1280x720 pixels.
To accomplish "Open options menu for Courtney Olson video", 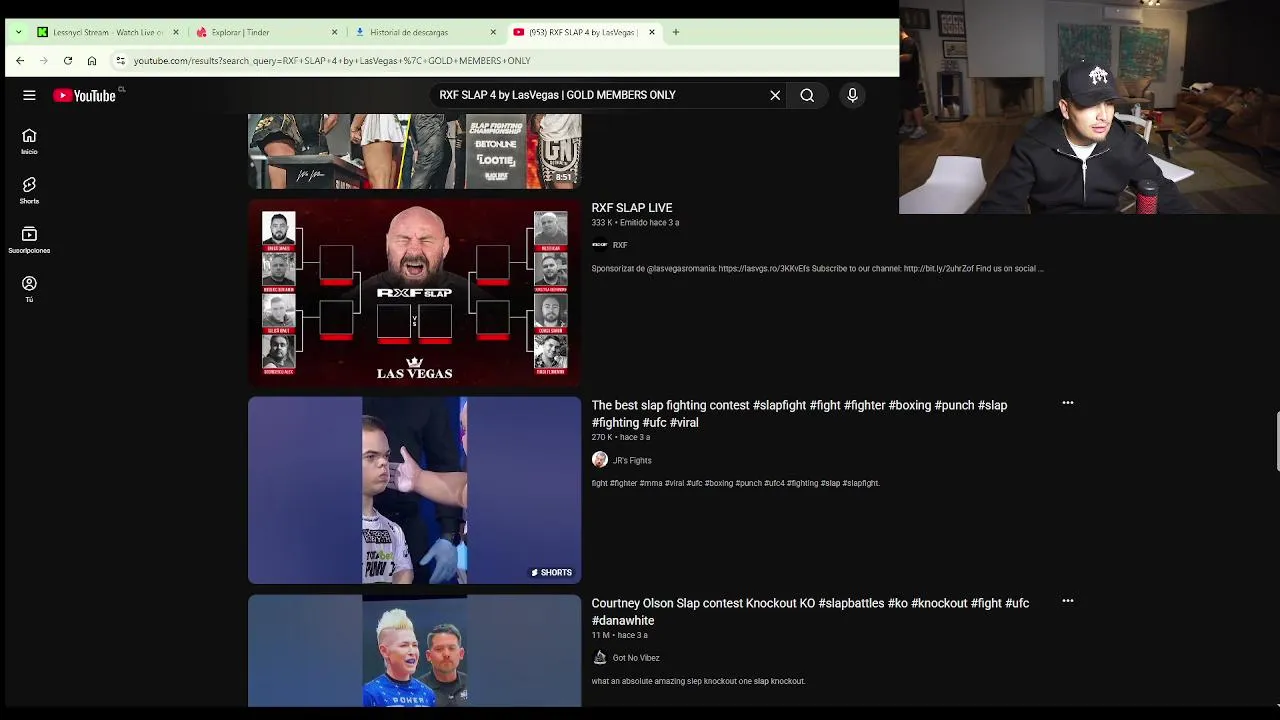I will click(1068, 601).
